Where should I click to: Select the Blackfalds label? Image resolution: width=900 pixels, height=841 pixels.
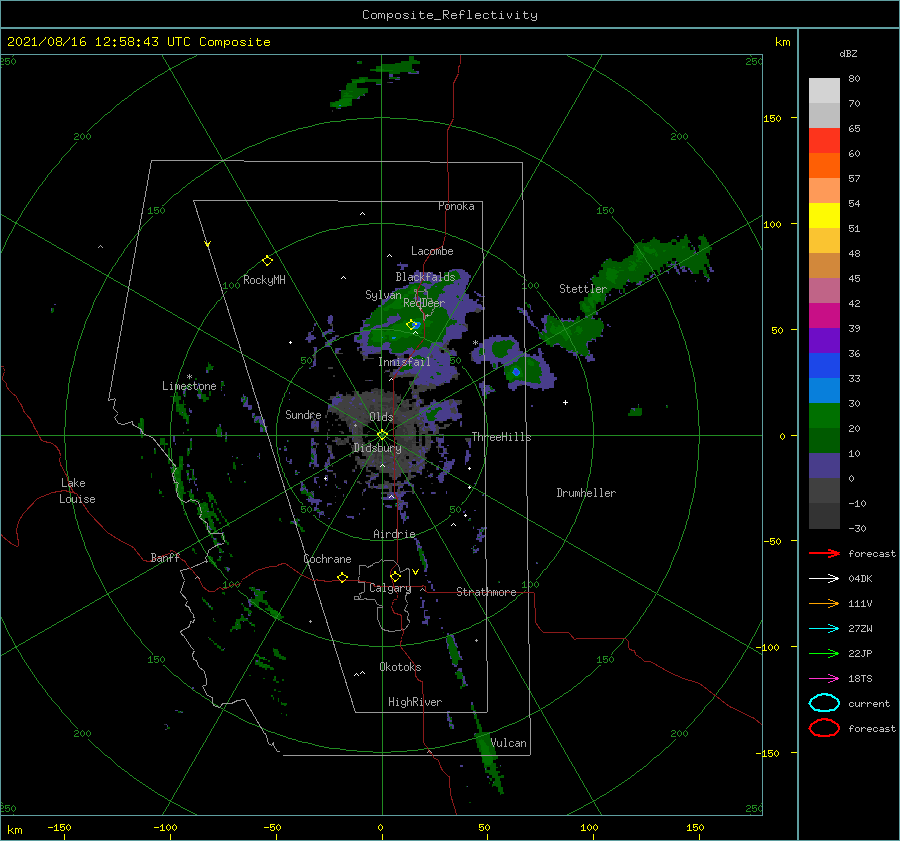(x=425, y=277)
